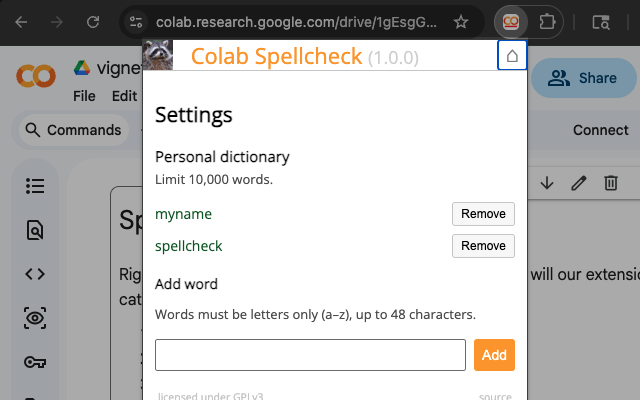Image resolution: width=640 pixels, height=400 pixels.
Task: Remove the word spellcheck
Action: click(483, 246)
